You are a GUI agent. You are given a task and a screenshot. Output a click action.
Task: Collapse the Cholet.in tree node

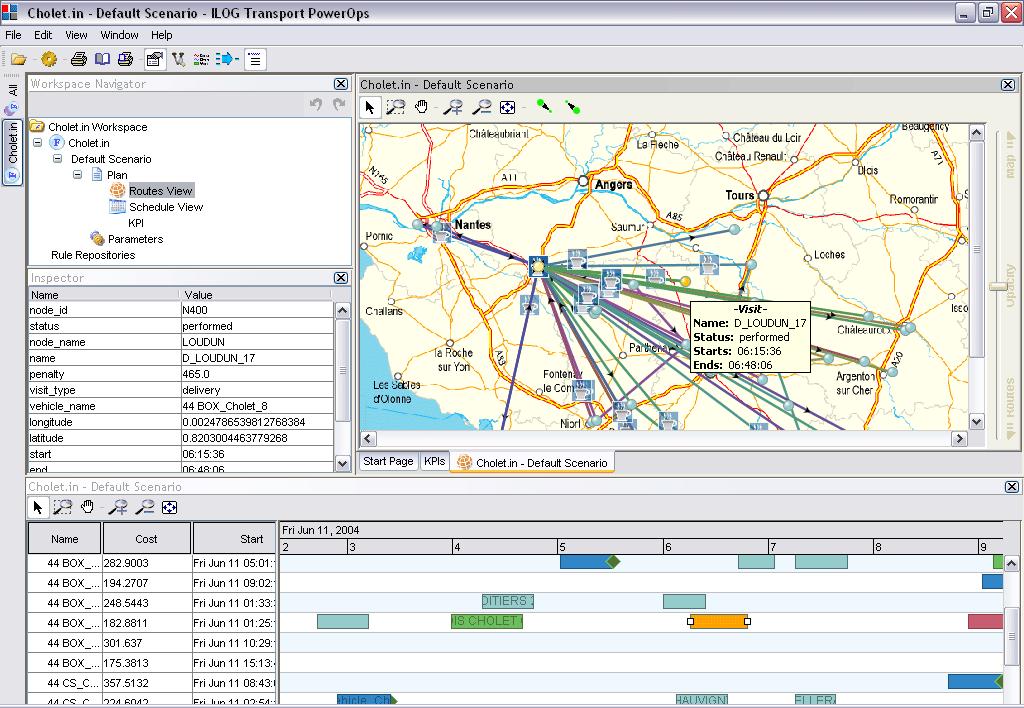pos(37,142)
